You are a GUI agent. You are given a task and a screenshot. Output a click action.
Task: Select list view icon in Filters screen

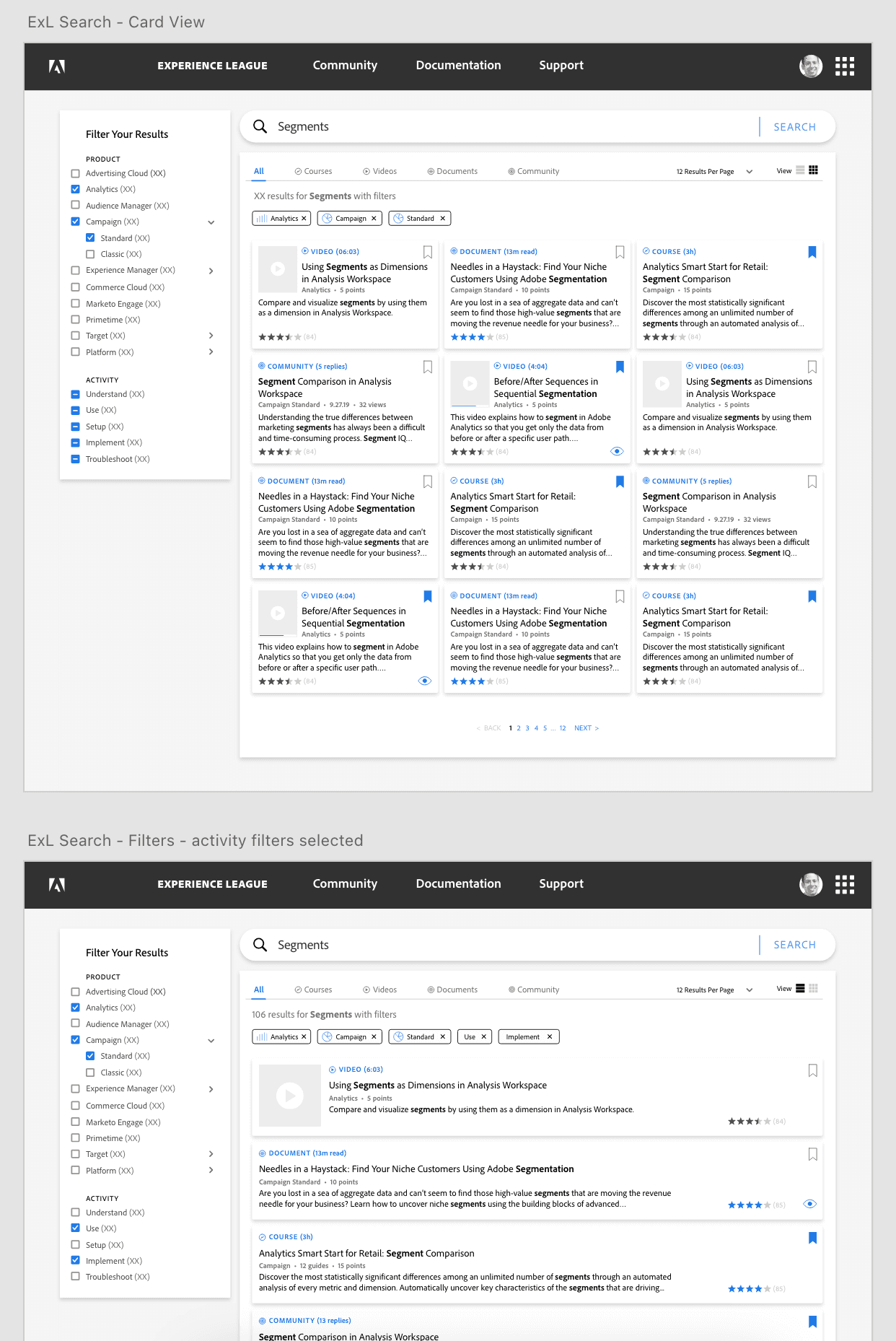click(800, 989)
